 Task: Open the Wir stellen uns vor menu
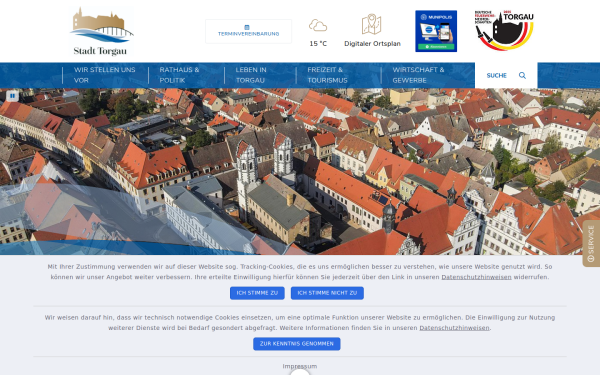pyautogui.click(x=104, y=75)
